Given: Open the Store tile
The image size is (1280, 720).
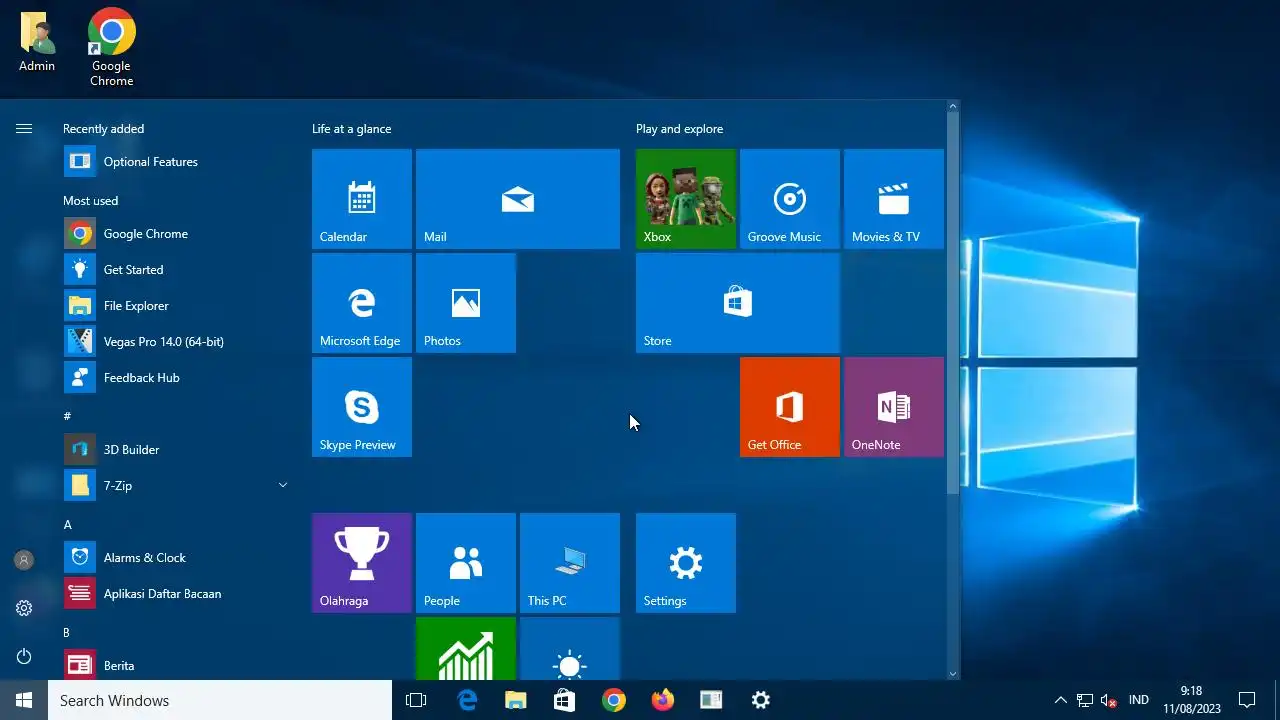Looking at the screenshot, I should coord(738,303).
